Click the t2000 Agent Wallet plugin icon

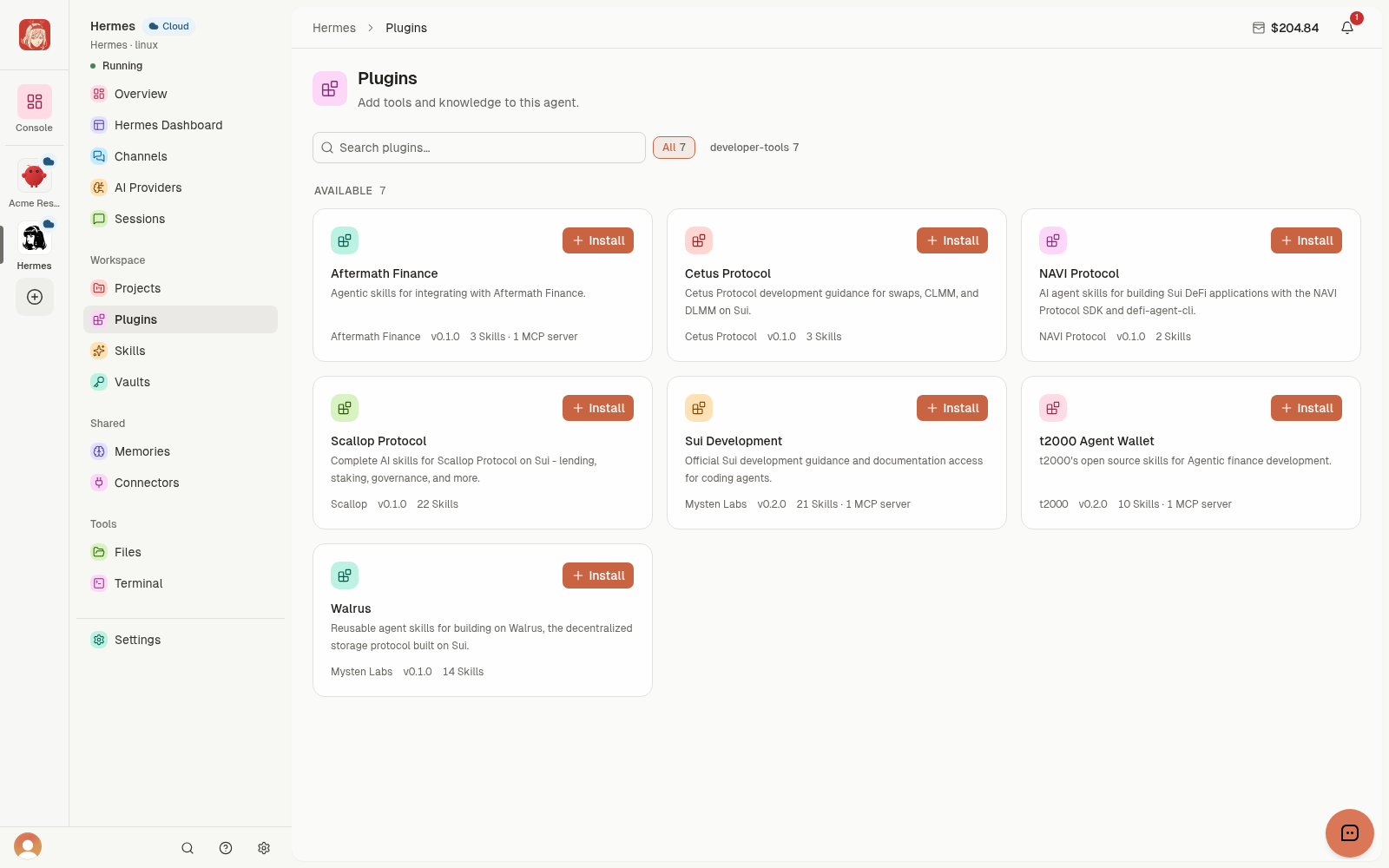[x=1053, y=408]
